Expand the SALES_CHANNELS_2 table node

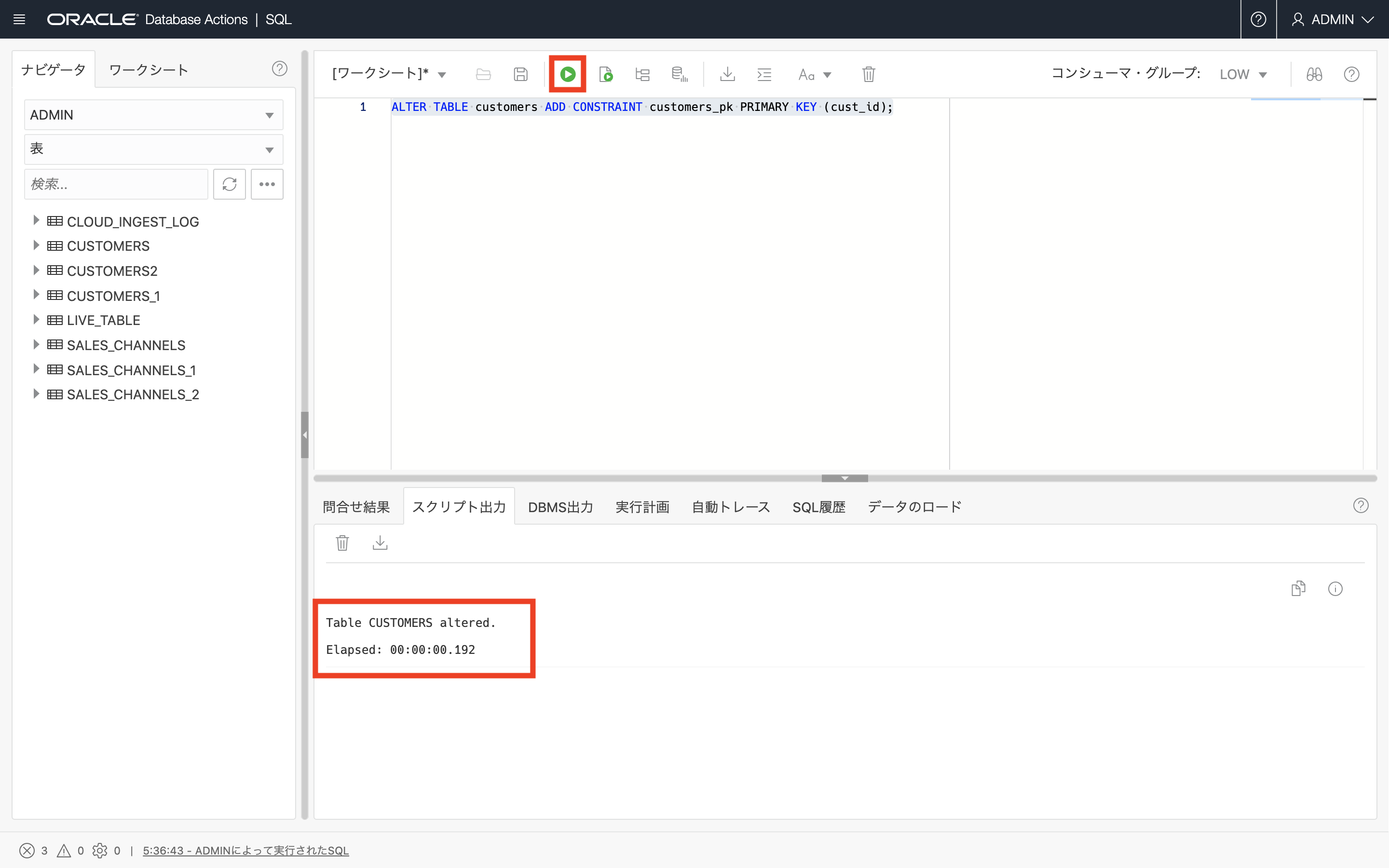(x=36, y=394)
